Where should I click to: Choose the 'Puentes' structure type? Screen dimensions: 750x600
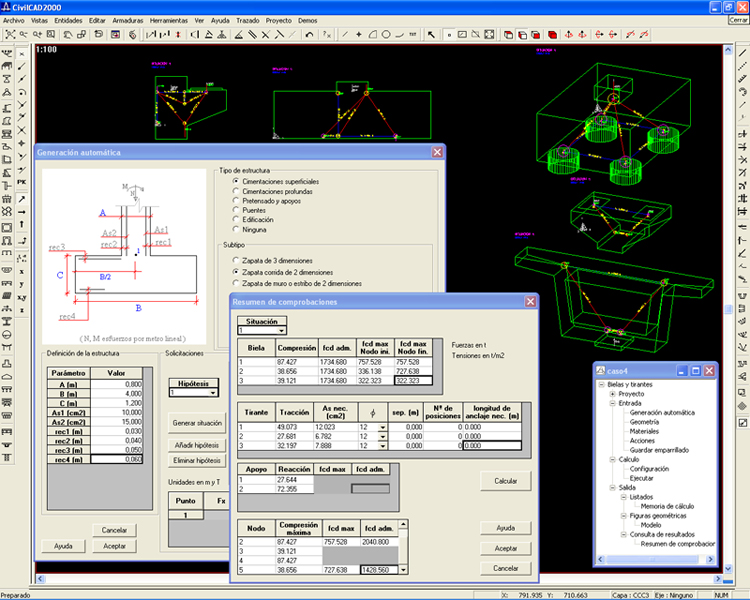click(234, 210)
